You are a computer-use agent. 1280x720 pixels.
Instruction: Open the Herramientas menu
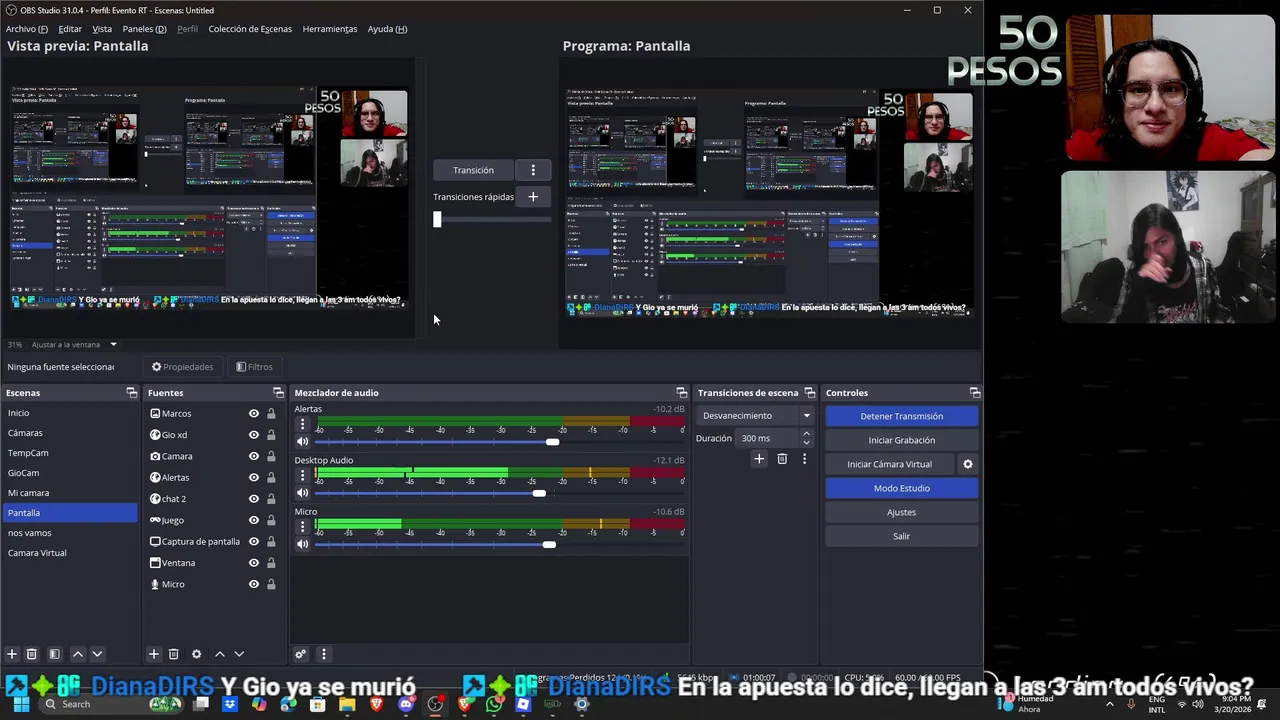point(329,29)
